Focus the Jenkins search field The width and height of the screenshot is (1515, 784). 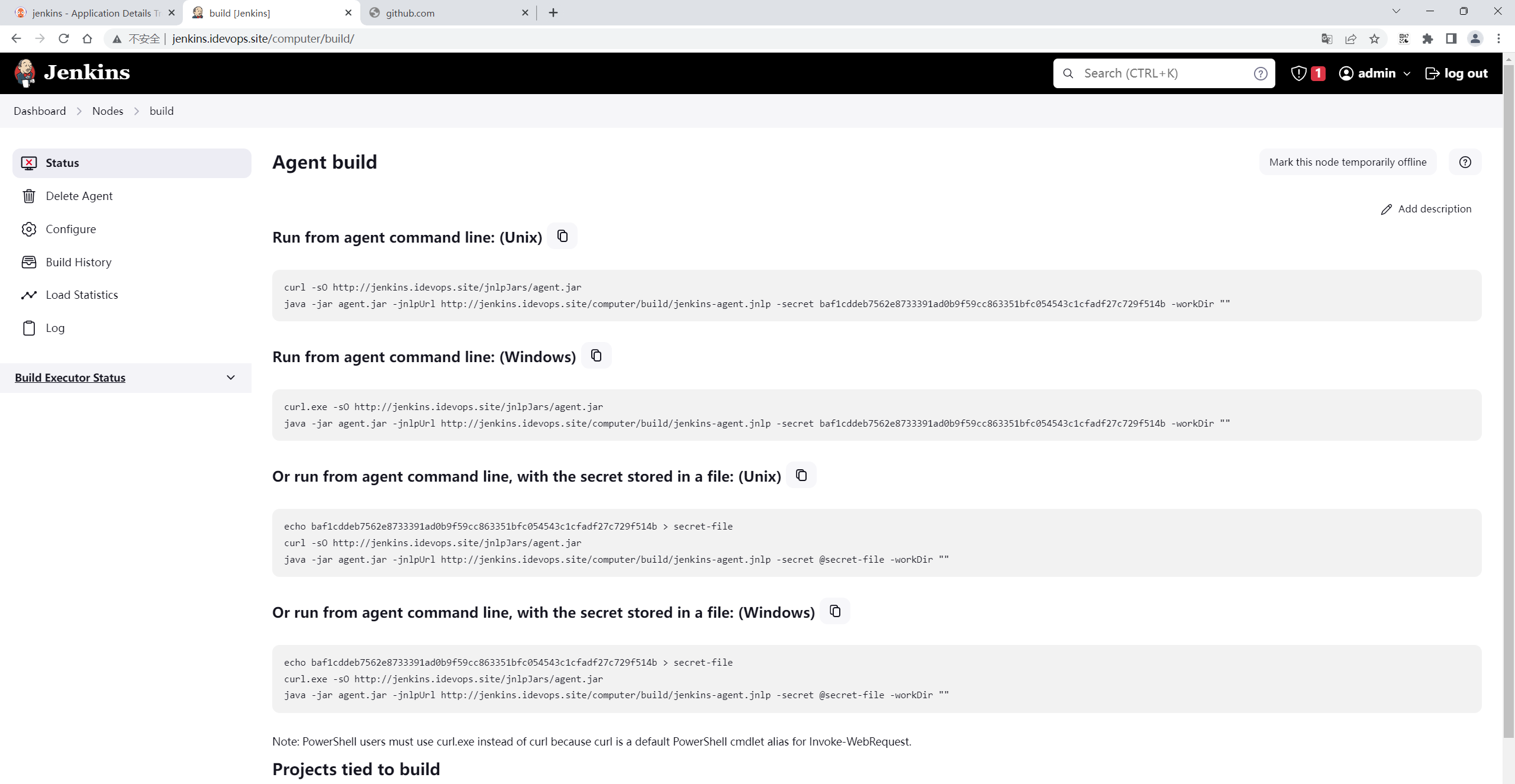1163,73
